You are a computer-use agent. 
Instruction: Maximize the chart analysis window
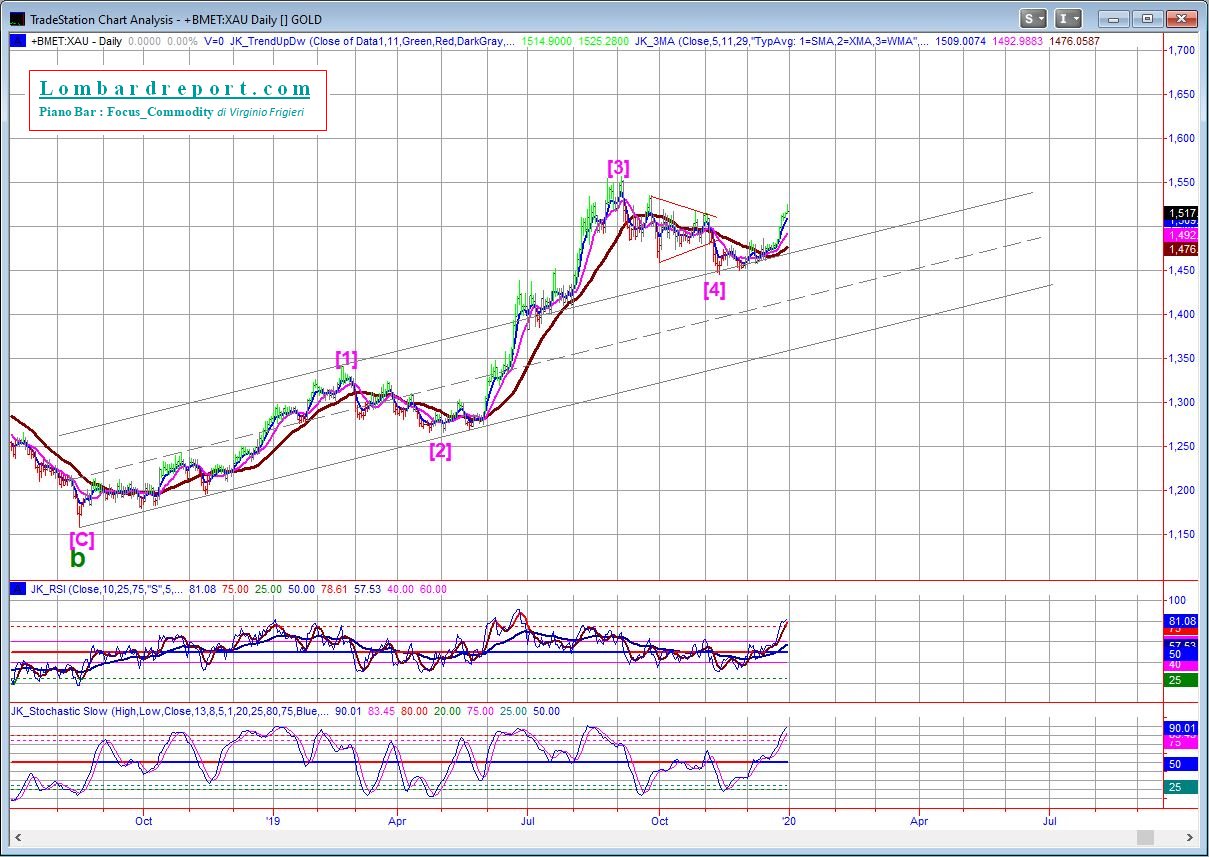tap(1147, 18)
